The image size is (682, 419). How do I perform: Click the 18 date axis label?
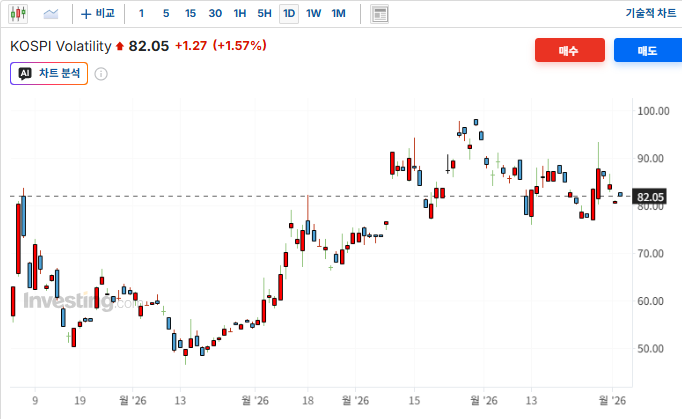(308, 400)
